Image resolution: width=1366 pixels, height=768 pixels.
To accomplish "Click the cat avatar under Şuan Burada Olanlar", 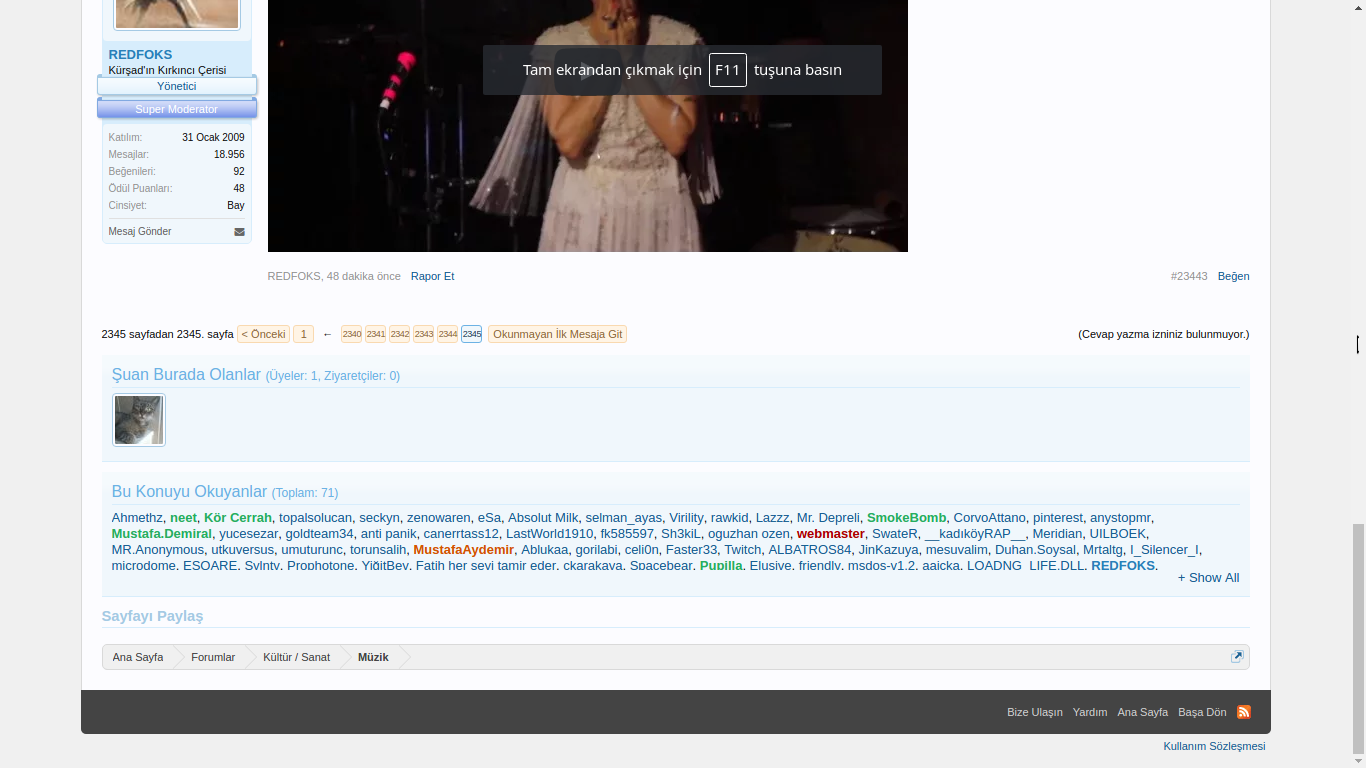I will (x=138, y=420).
